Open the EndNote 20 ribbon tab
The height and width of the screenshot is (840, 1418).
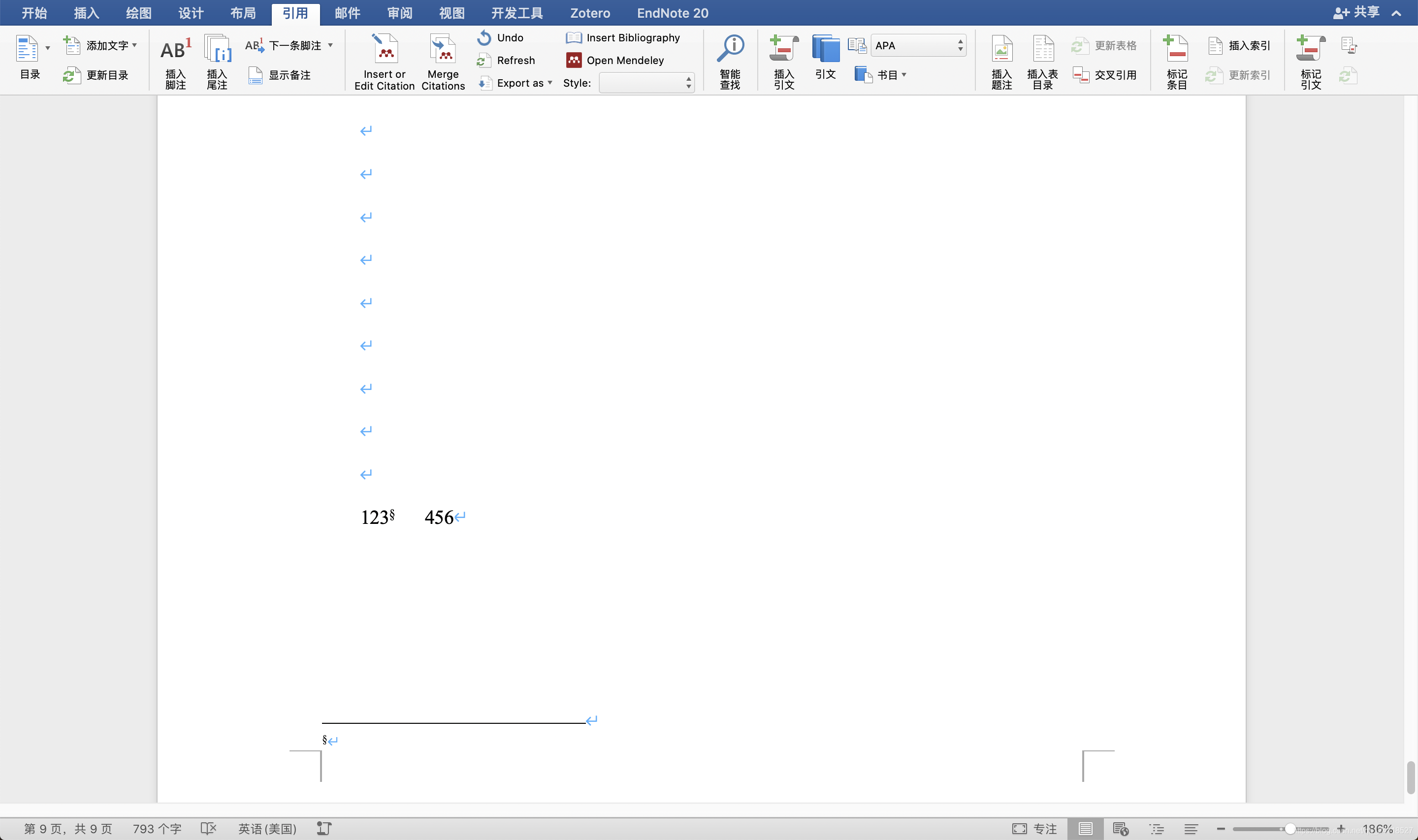(672, 13)
